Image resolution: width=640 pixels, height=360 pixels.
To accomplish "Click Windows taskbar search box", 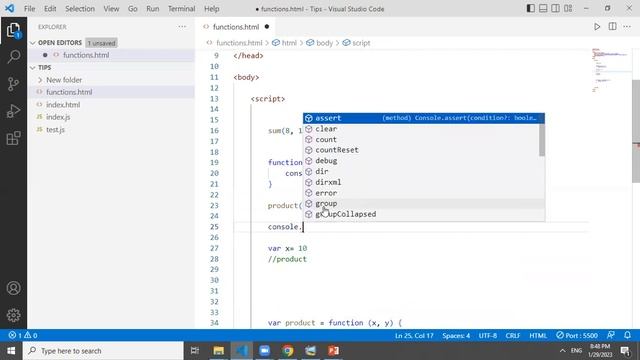I will 103,351.
